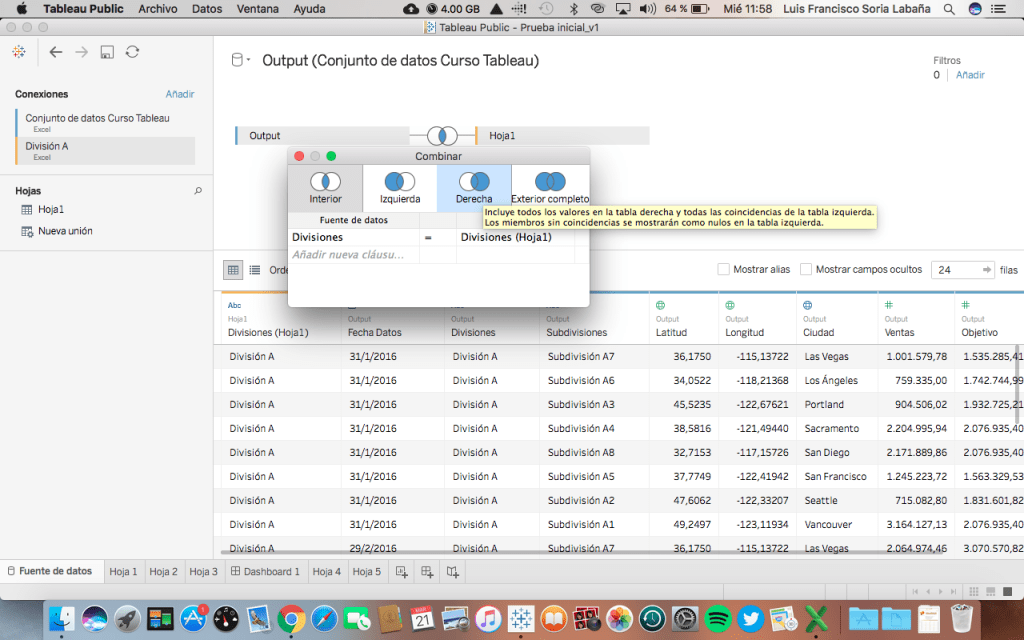Apply the row limit with the arrow
Image resolution: width=1024 pixels, height=640 pixels.
click(x=986, y=270)
